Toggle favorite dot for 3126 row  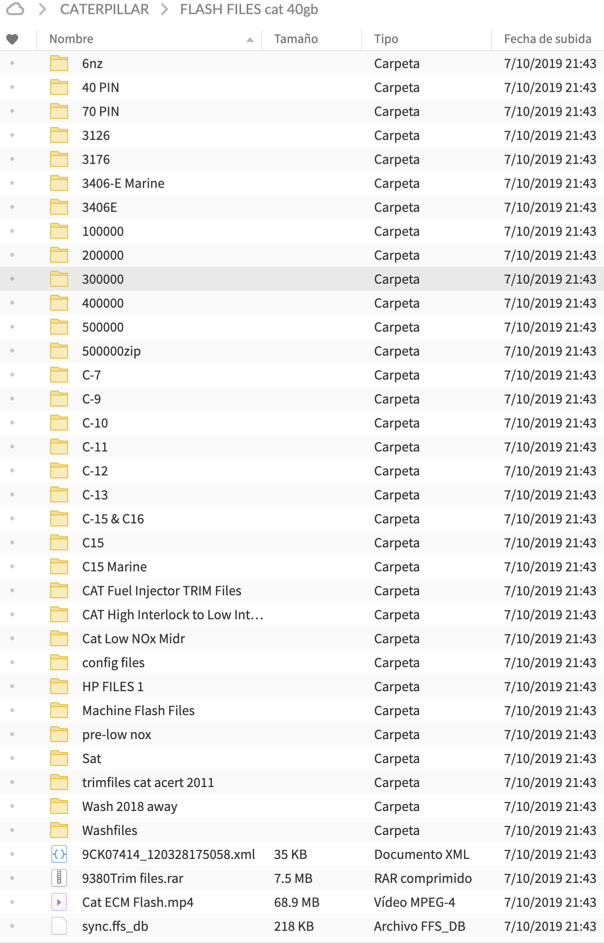[x=12, y=135]
